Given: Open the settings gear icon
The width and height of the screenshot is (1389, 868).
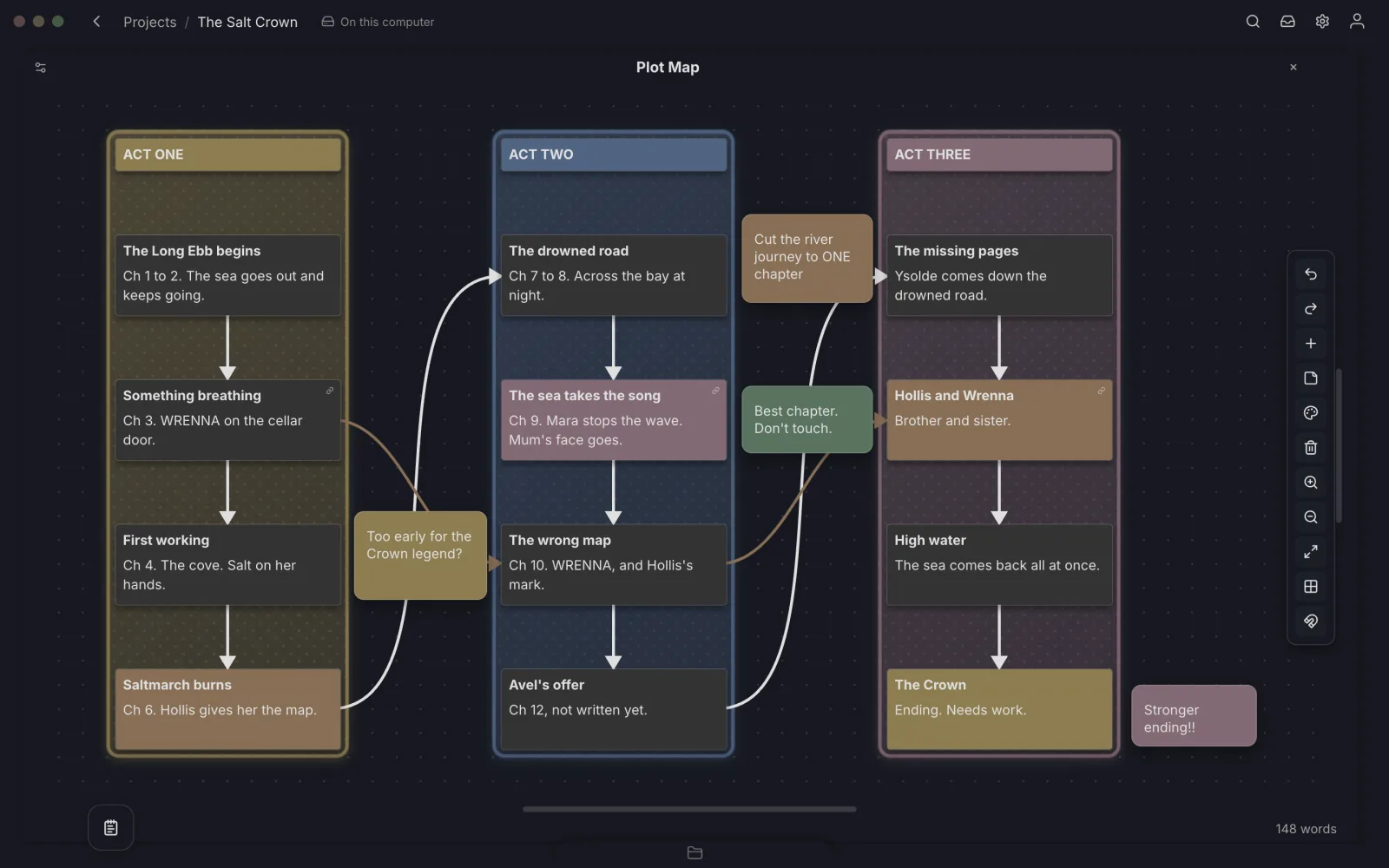Looking at the screenshot, I should (1321, 22).
